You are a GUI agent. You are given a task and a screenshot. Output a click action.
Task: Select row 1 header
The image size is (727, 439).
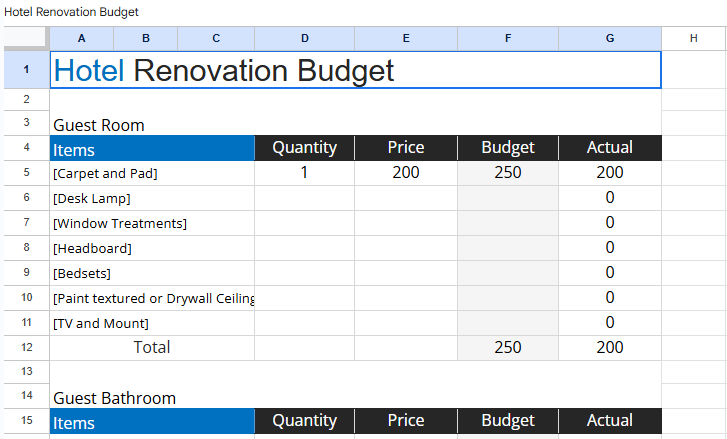pos(25,70)
